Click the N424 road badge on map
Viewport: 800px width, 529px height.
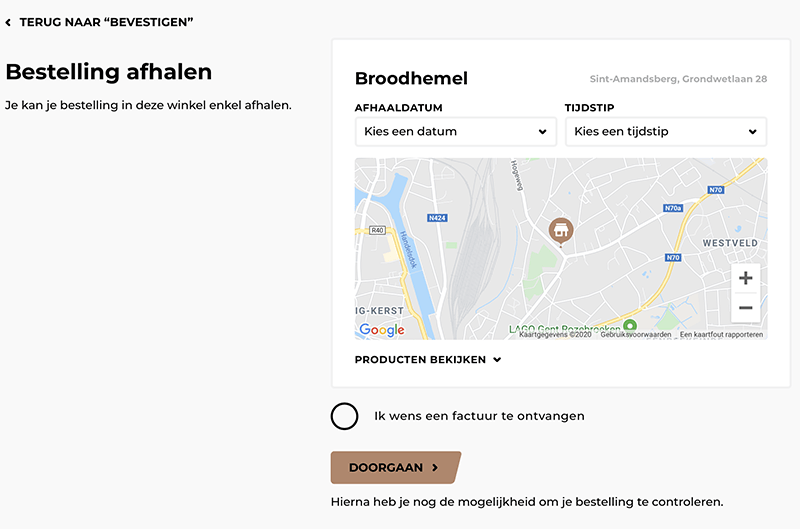(x=436, y=218)
